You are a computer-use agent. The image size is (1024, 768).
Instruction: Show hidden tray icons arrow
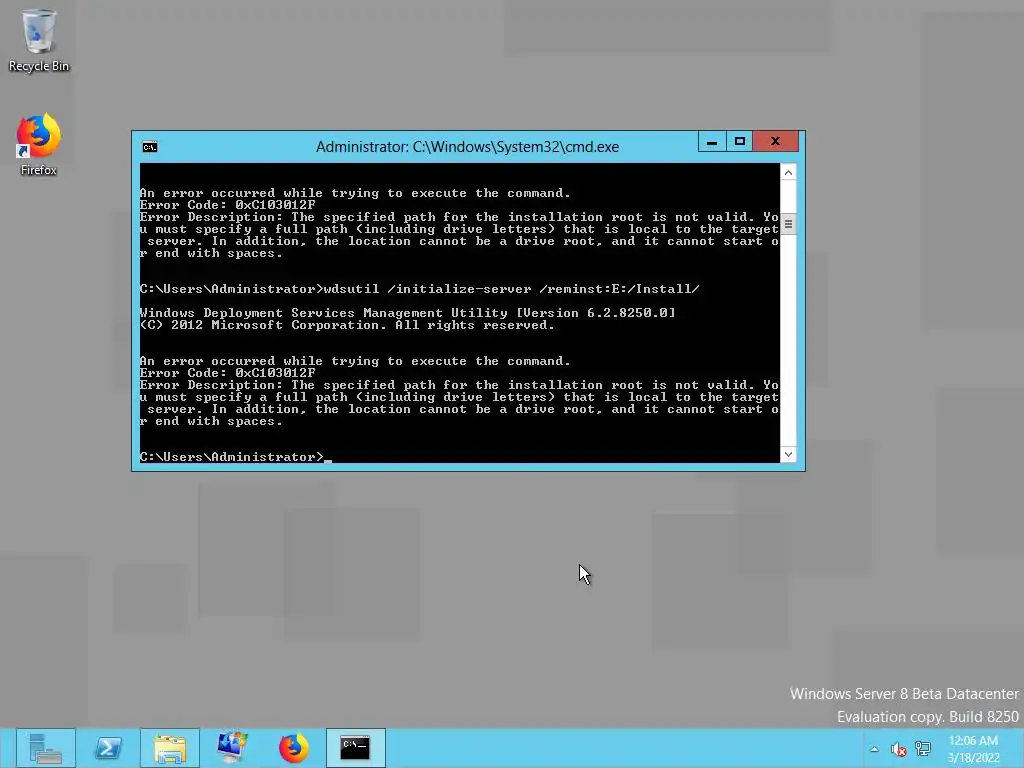coord(874,749)
